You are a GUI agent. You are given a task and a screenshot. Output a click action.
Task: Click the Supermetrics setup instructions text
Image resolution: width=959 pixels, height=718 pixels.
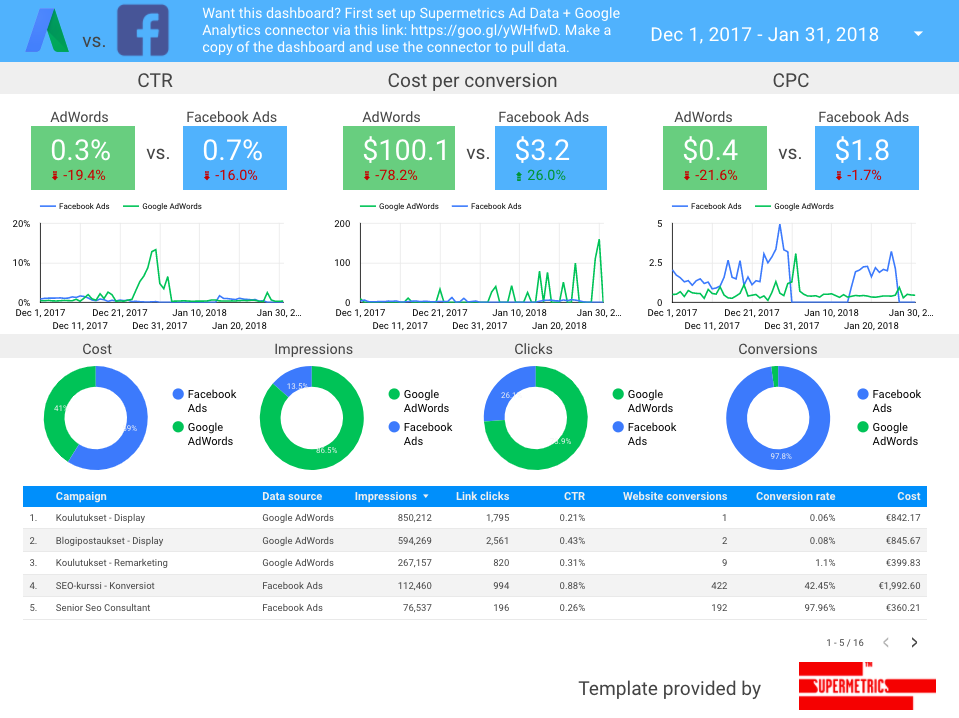click(x=411, y=30)
